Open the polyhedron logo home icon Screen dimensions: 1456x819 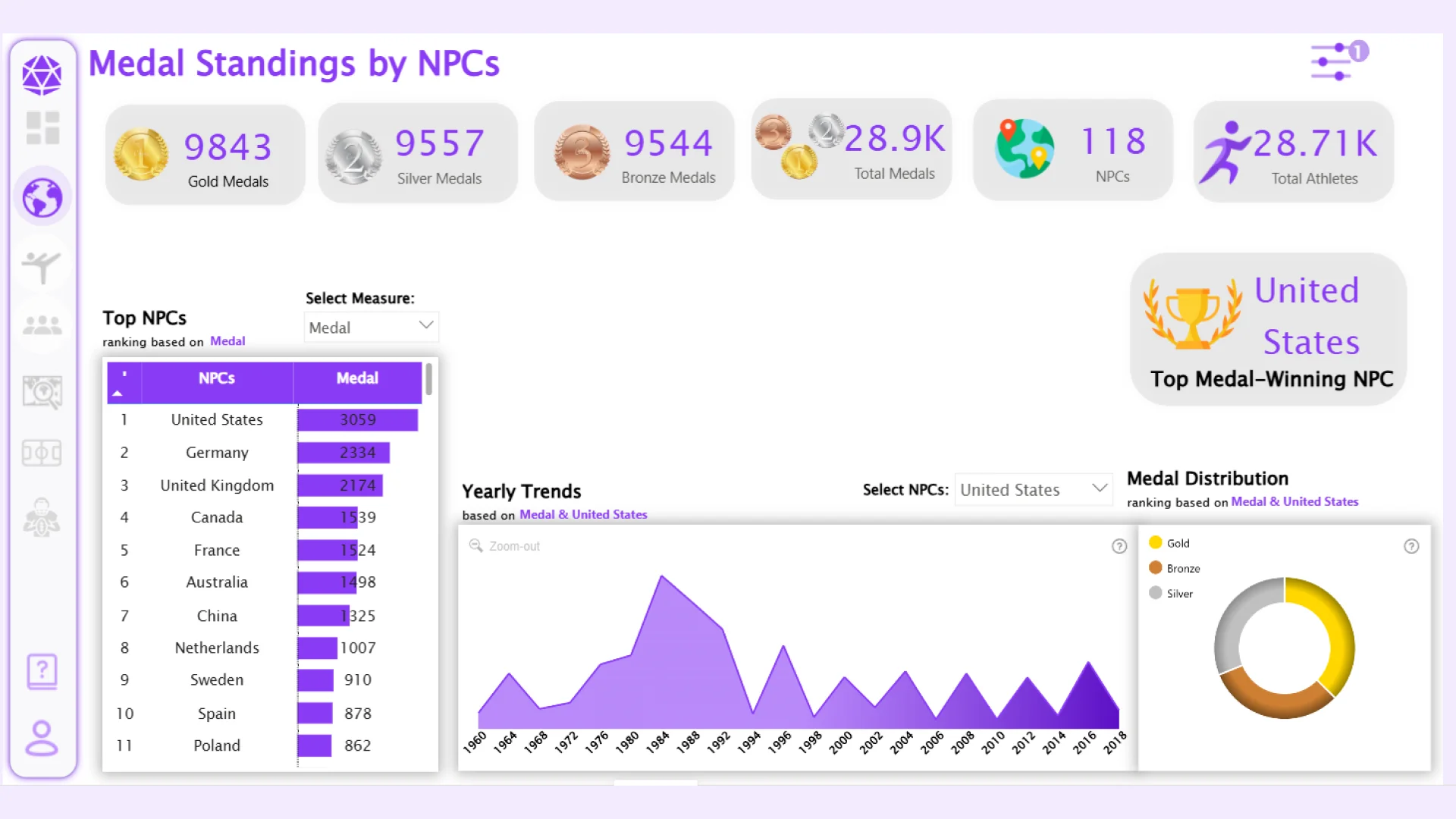pyautogui.click(x=42, y=74)
